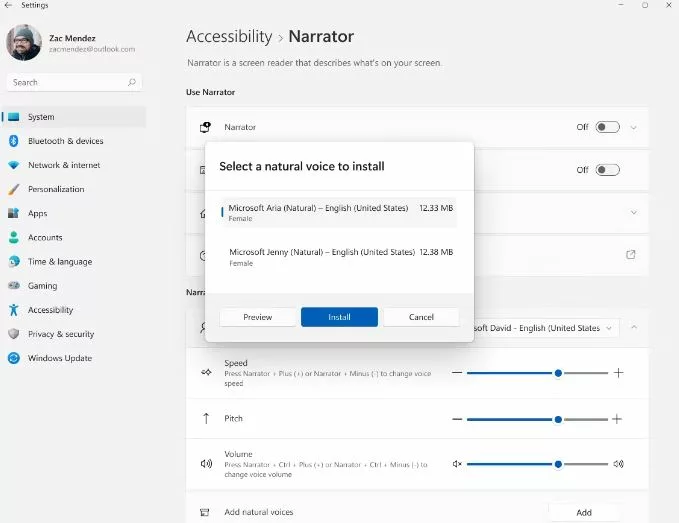
Task: Click the mute speaker icon left of Volume slider
Action: [x=457, y=464]
